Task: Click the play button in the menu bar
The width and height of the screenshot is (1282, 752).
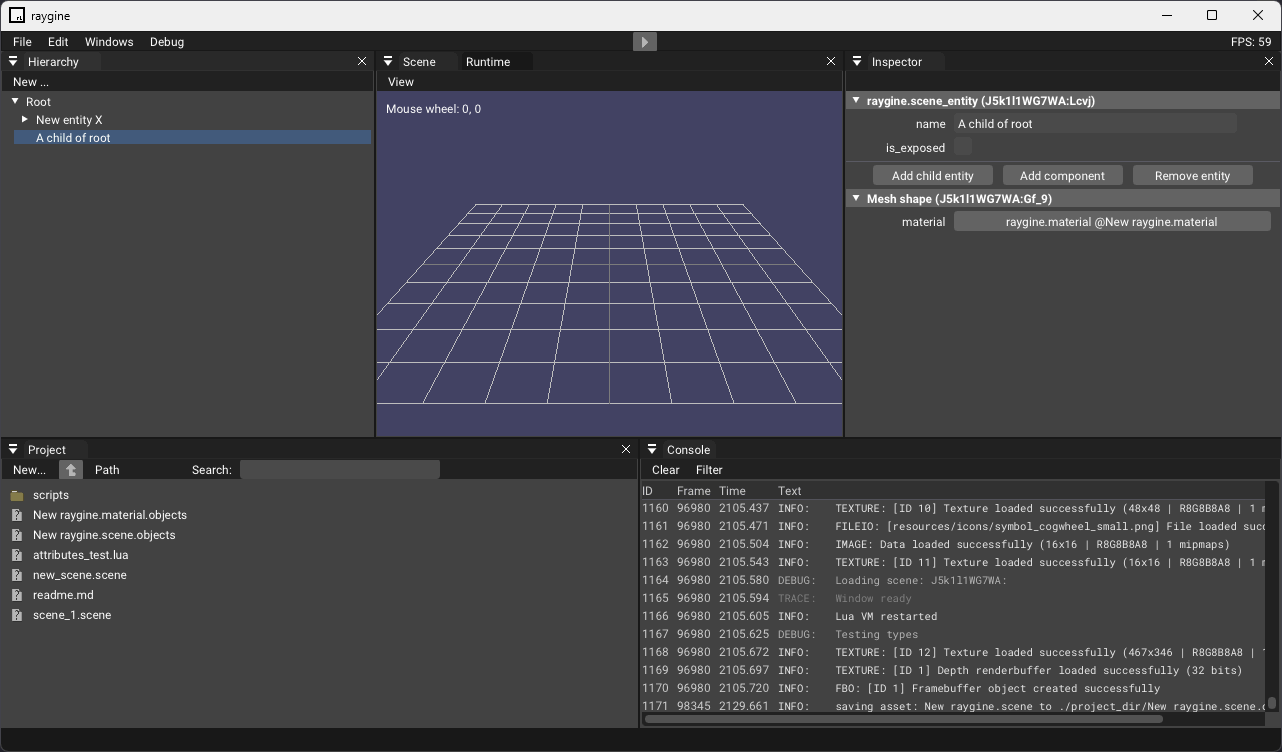Action: pyautogui.click(x=645, y=41)
